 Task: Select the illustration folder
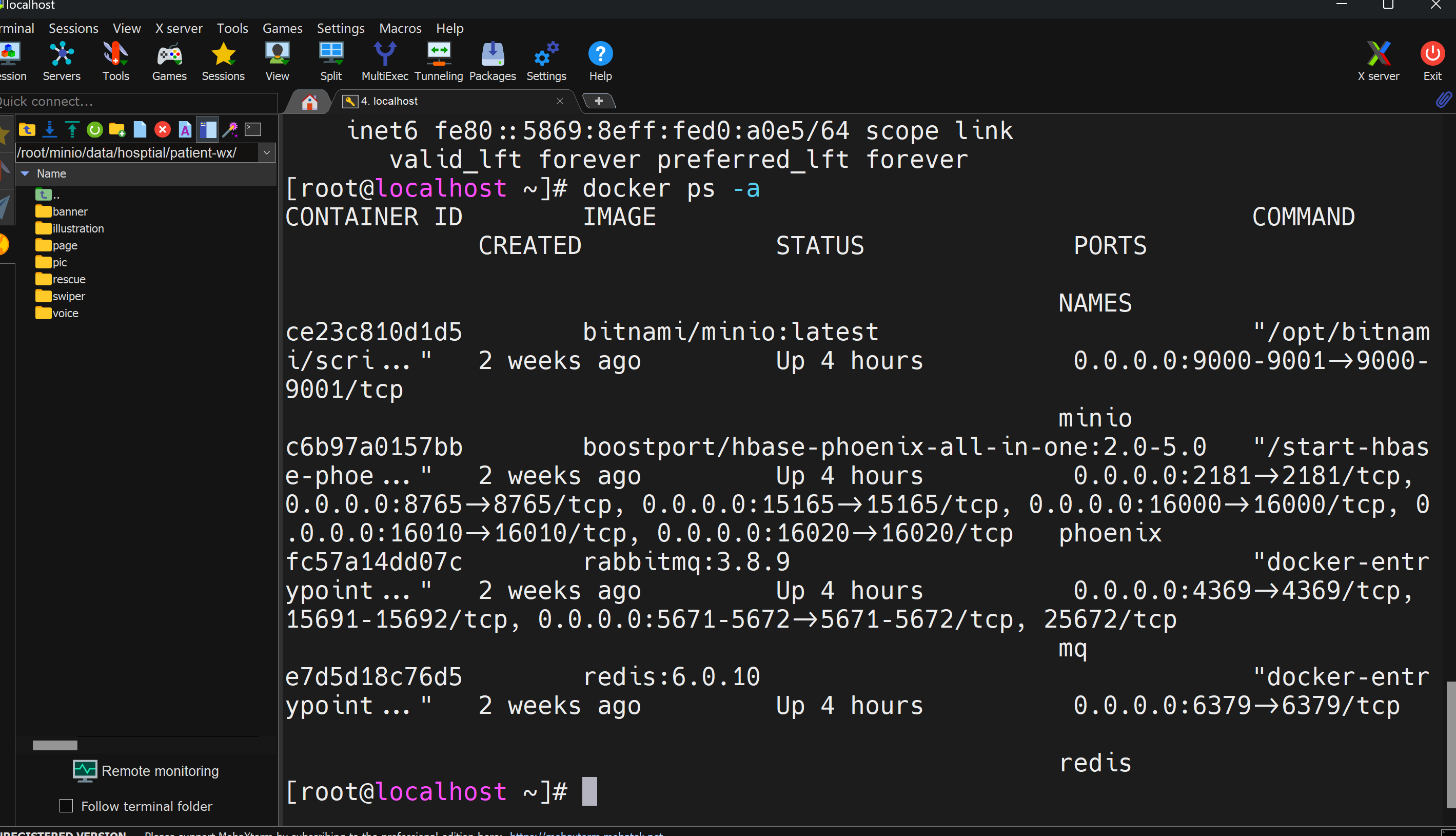point(70,228)
